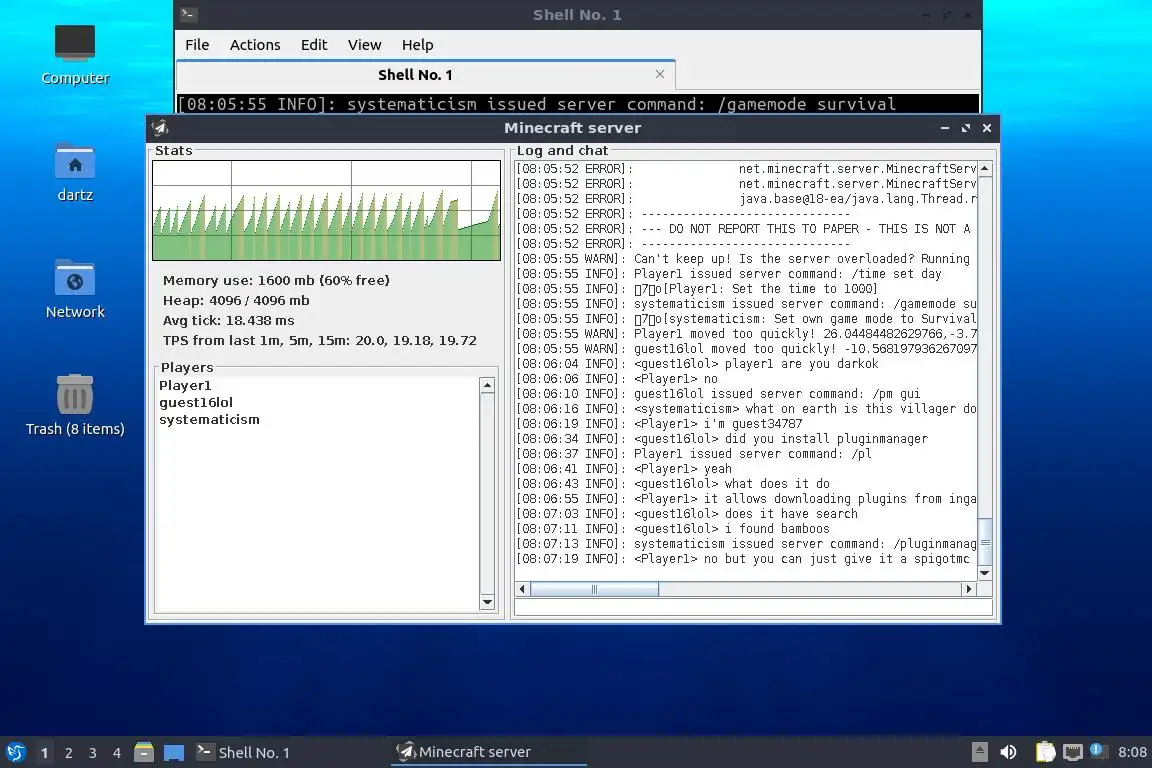This screenshot has width=1152, height=768.
Task: Switch to workspace 4 in the taskbar
Action: coord(117,753)
